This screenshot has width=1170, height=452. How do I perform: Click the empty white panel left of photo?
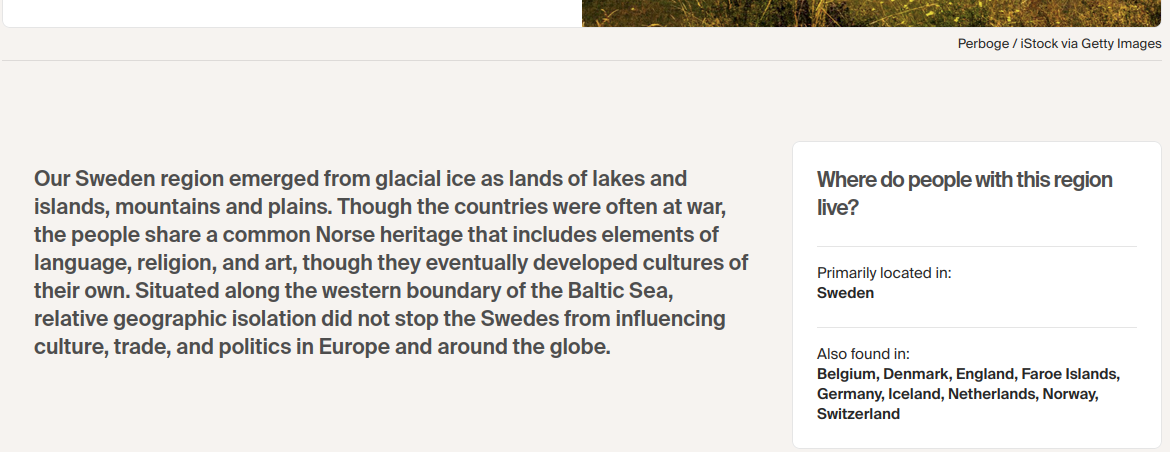290,12
